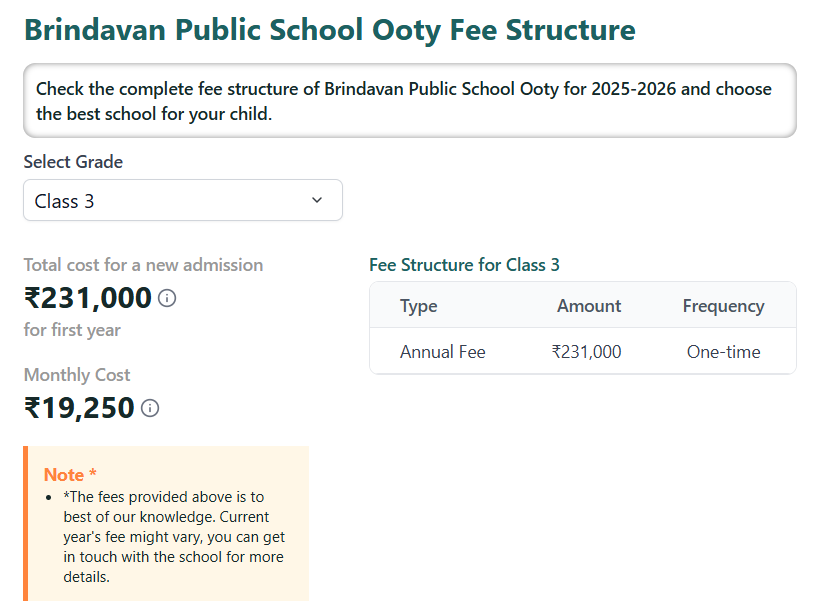This screenshot has height=609, width=823.
Task: Click the school description paragraph box
Action: point(411,100)
